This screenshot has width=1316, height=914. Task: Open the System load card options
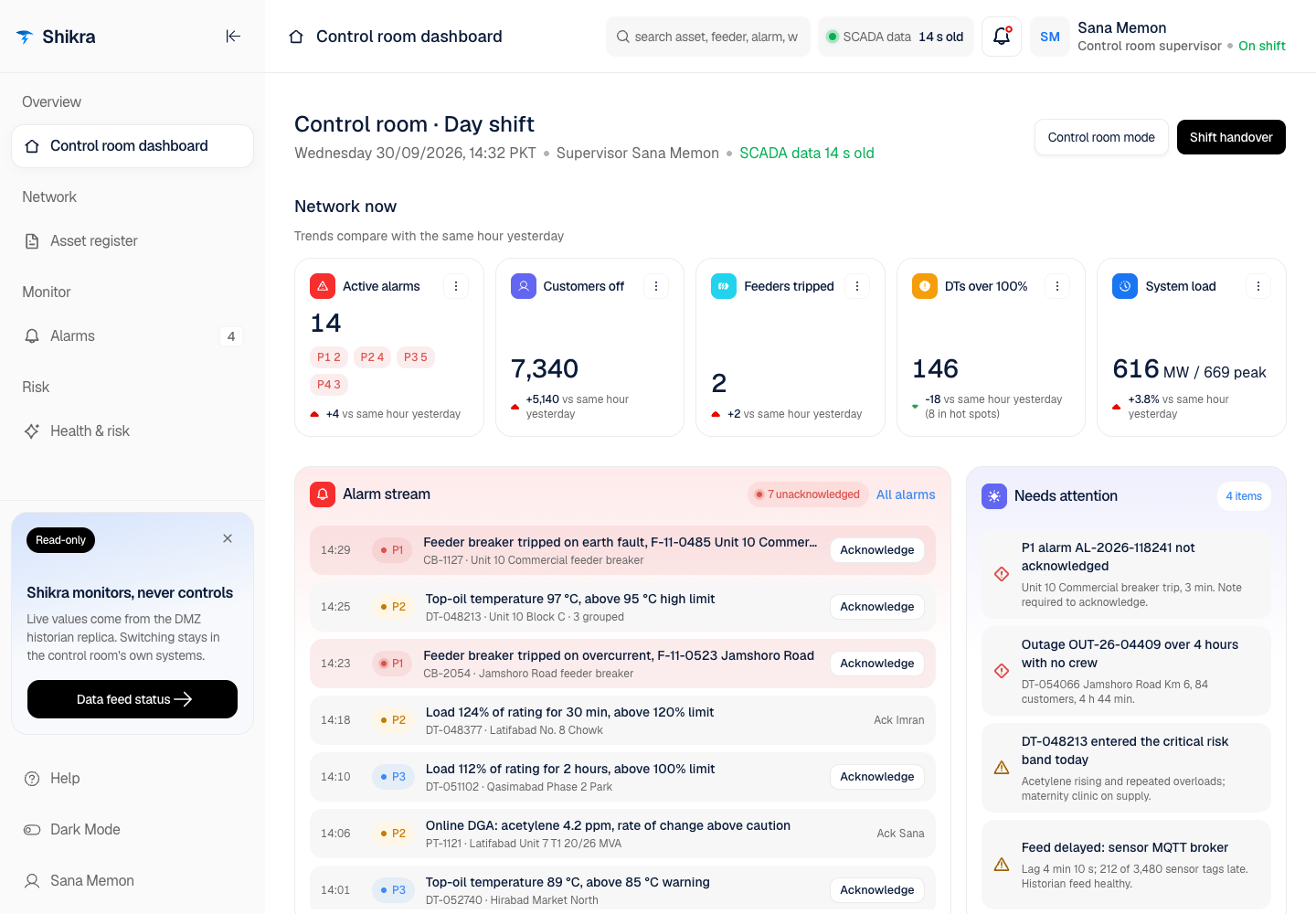pos(1258,286)
